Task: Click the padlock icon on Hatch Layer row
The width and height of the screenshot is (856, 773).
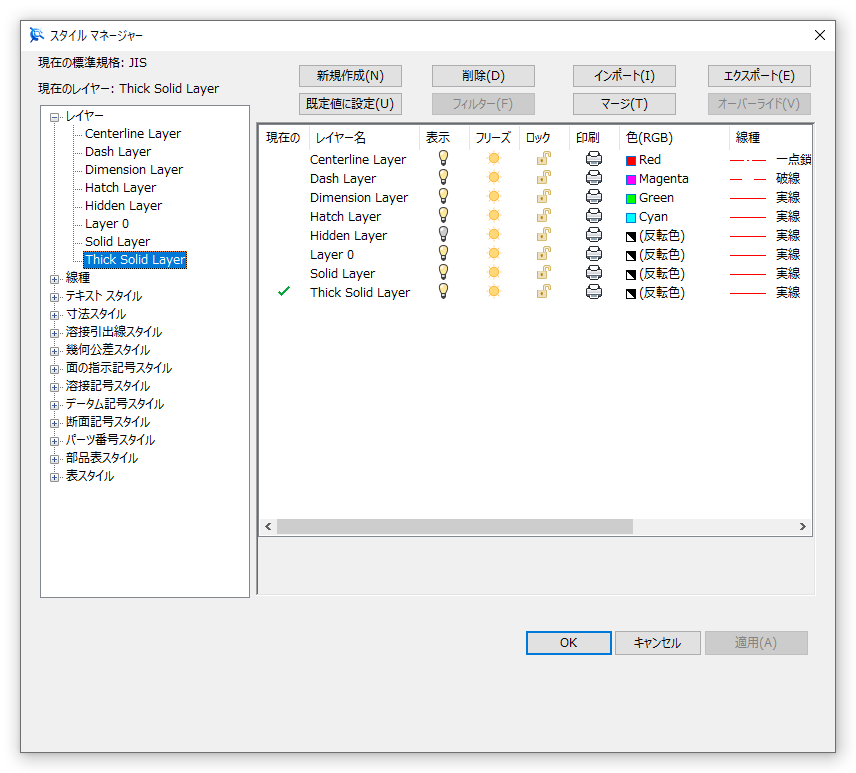Action: [x=543, y=216]
